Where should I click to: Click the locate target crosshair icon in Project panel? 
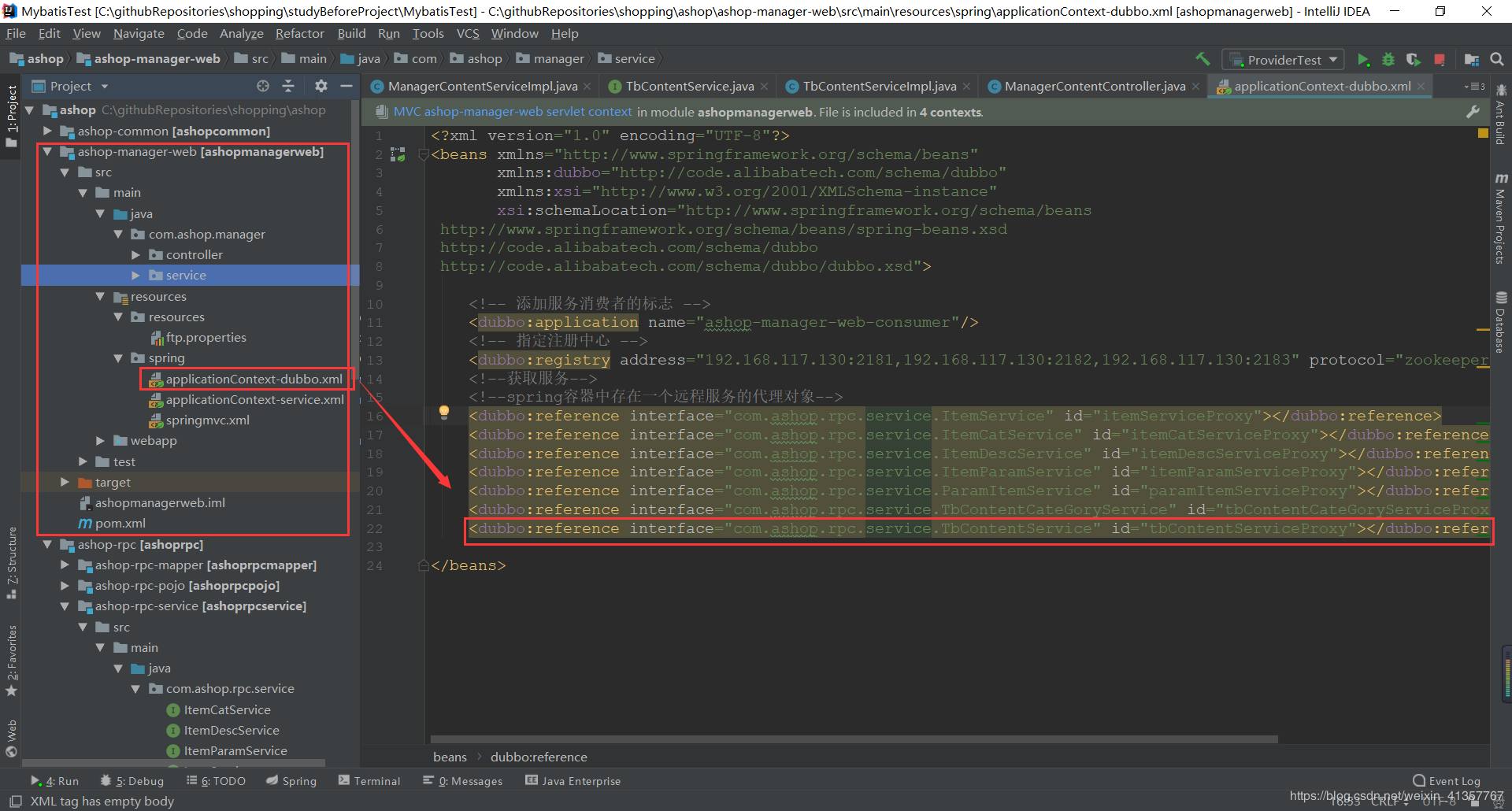tap(263, 86)
